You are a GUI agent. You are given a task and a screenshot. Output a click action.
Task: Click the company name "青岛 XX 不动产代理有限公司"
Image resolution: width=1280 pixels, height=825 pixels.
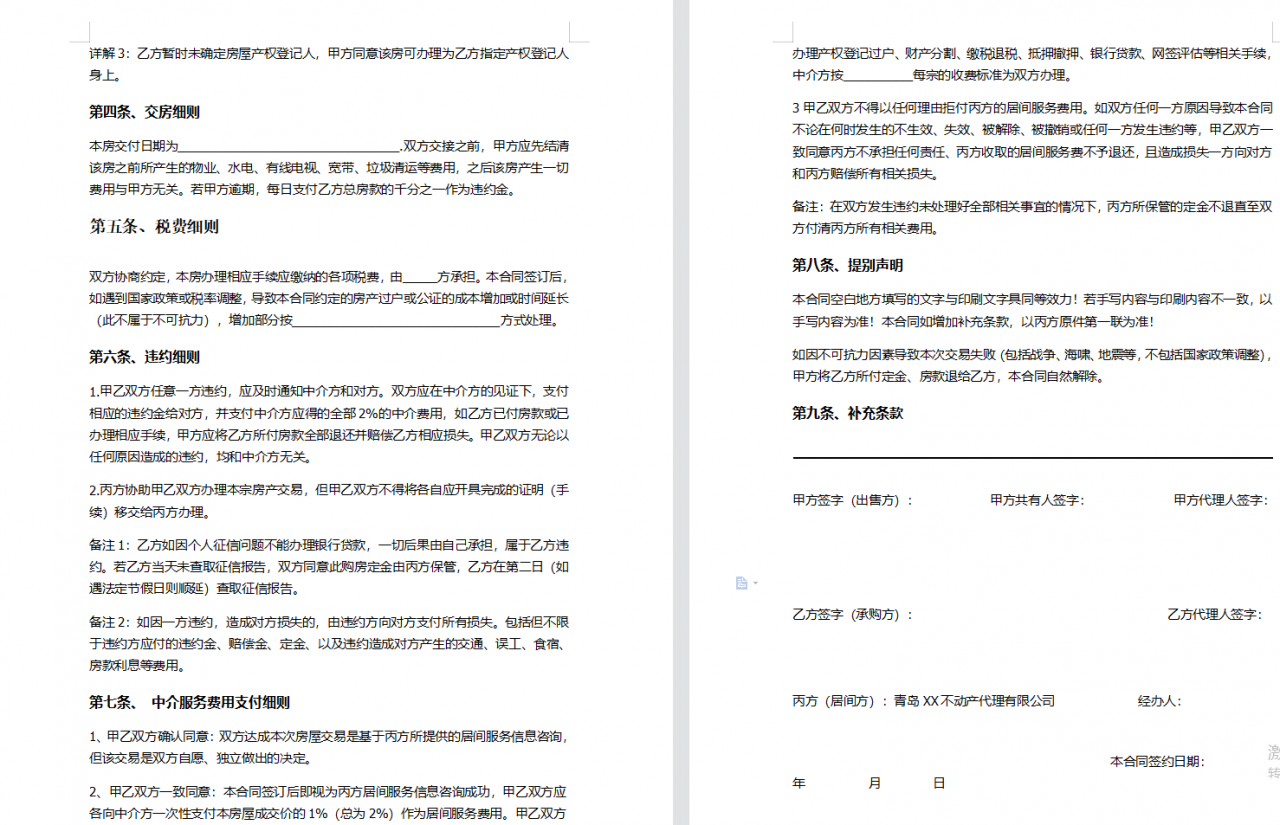(974, 701)
